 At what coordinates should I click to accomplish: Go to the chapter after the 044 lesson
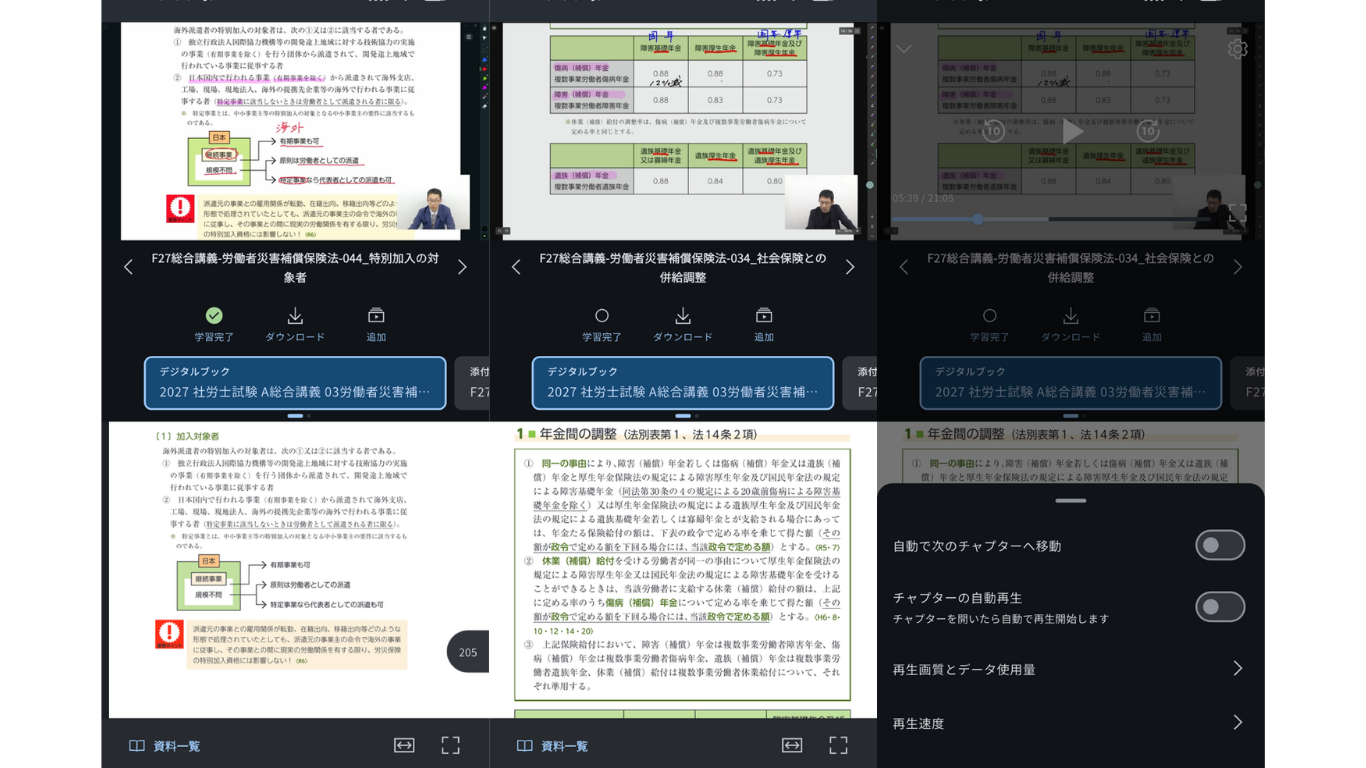point(462,267)
